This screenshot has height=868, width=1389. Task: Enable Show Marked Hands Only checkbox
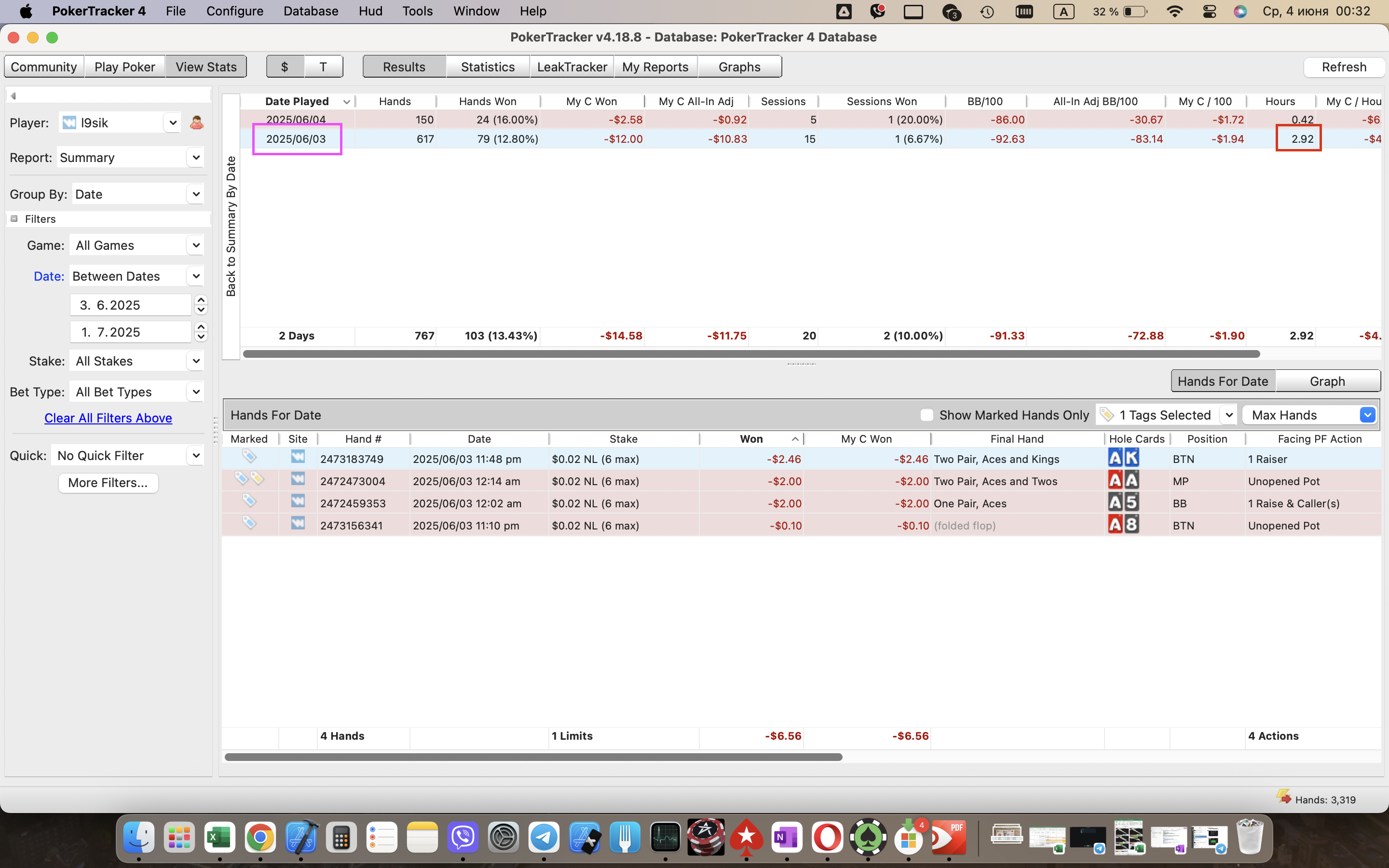tap(926, 415)
